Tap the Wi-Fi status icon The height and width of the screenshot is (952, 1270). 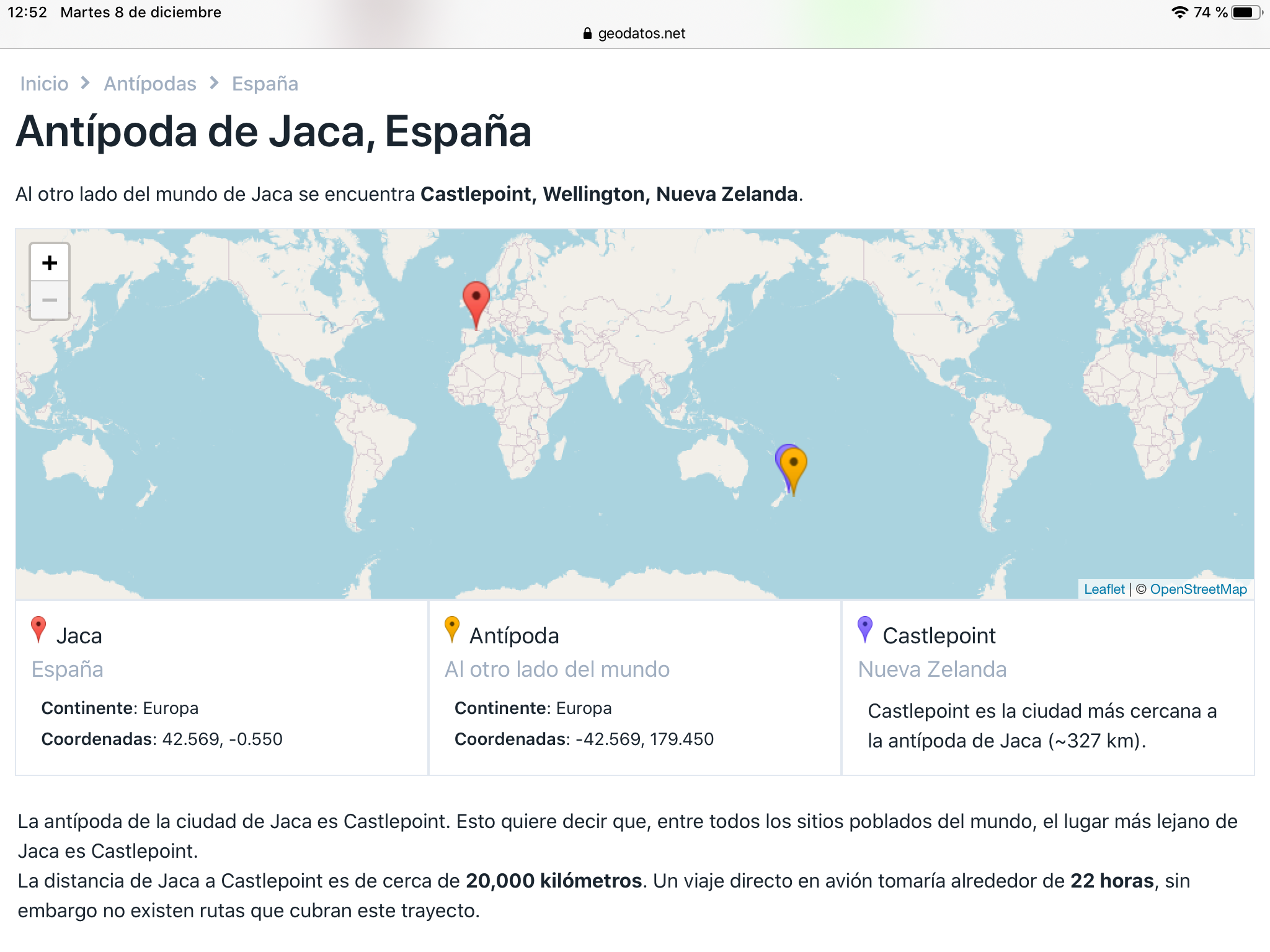click(1179, 12)
